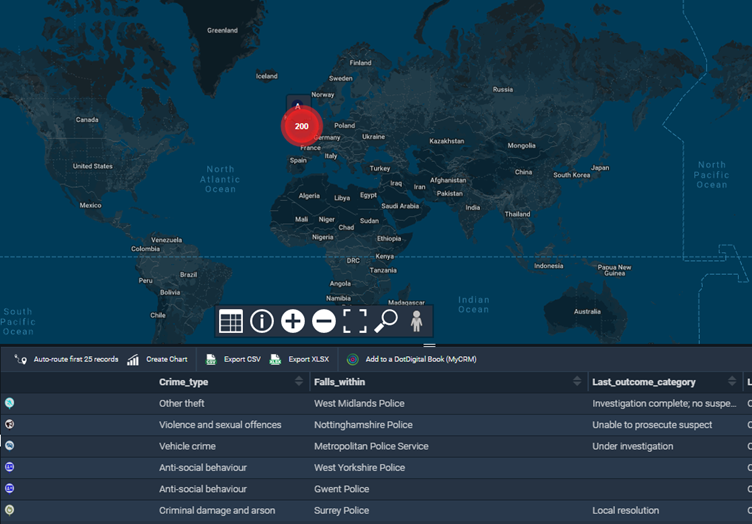Click the red 200 cluster marker

coord(301,126)
